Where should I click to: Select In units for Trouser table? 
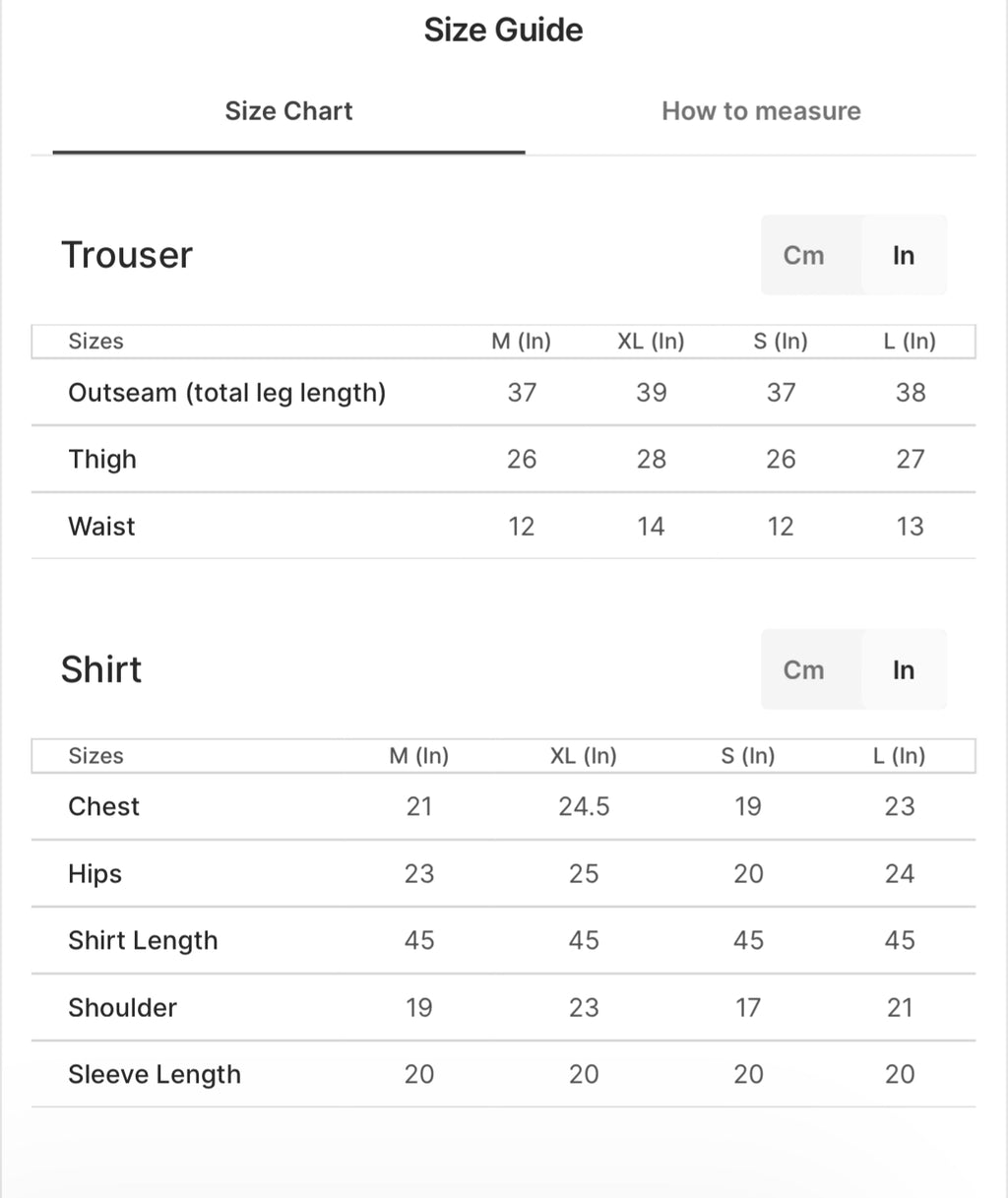coord(904,256)
